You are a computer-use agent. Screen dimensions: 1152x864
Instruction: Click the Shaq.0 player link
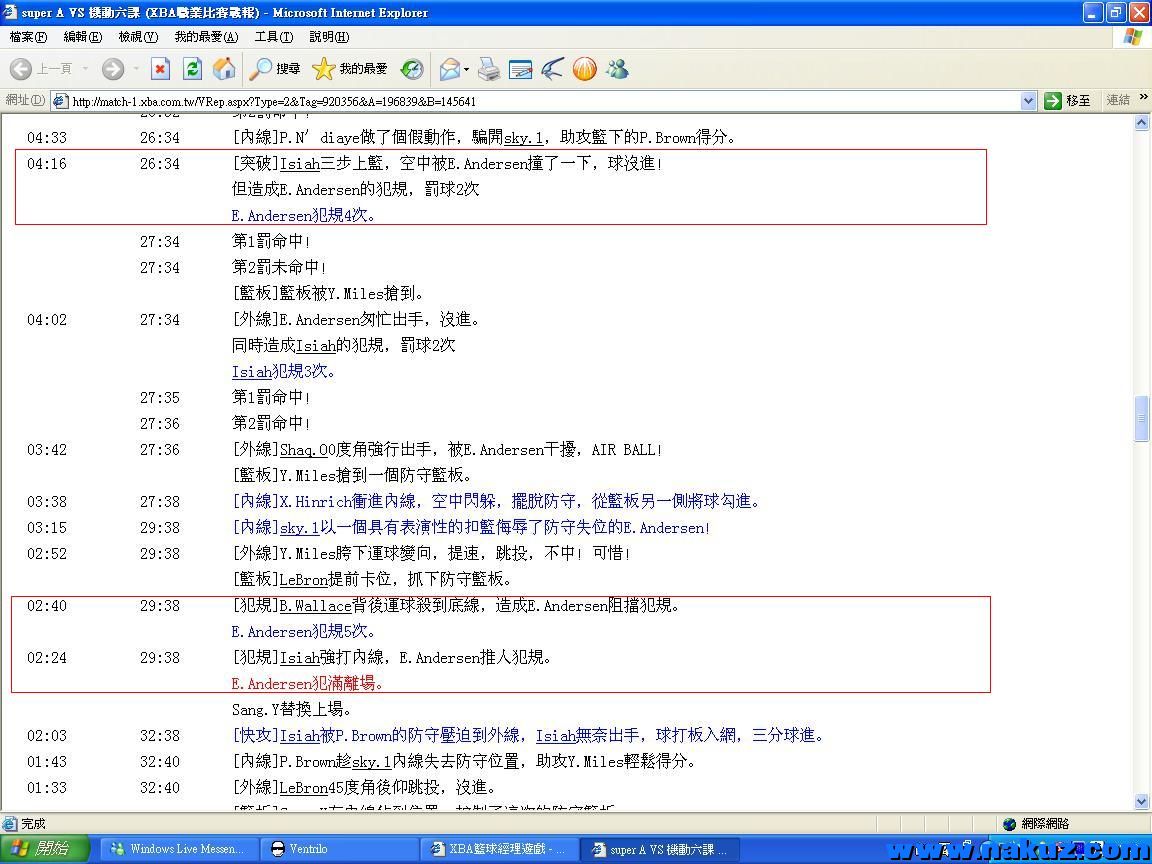[x=303, y=449]
